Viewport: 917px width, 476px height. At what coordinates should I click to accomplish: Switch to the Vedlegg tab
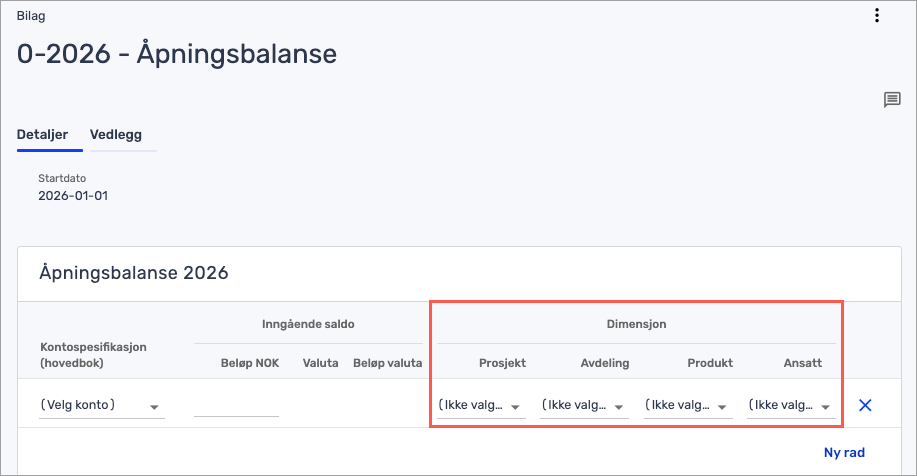coord(115,134)
